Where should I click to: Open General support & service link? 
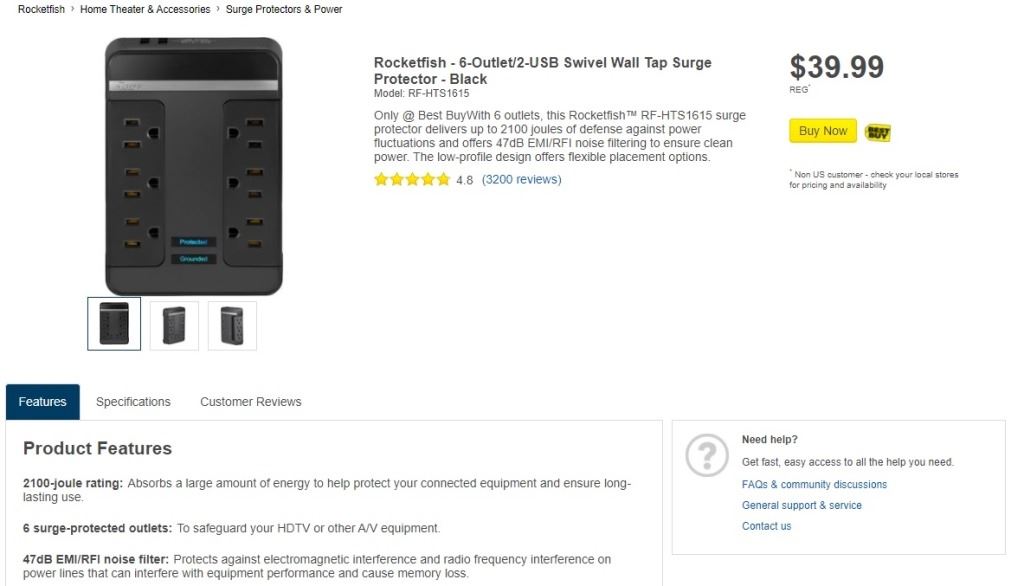click(x=801, y=506)
